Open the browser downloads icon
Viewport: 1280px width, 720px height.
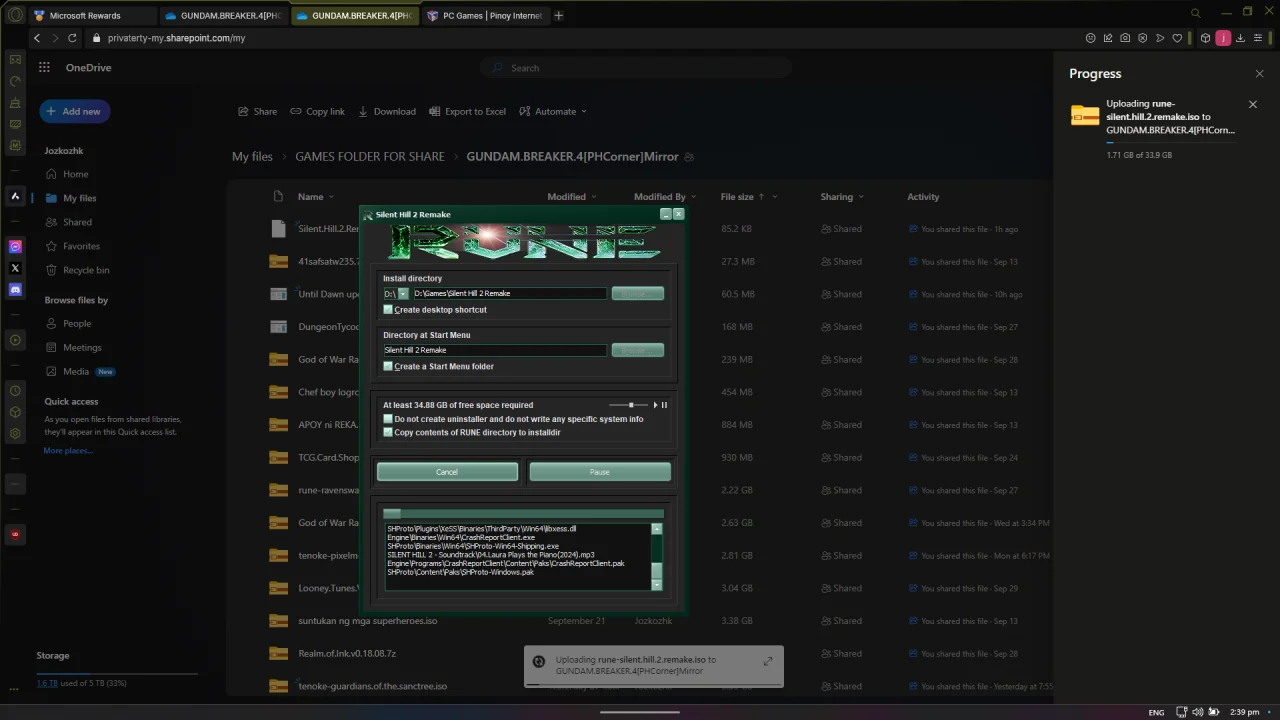pos(1240,38)
